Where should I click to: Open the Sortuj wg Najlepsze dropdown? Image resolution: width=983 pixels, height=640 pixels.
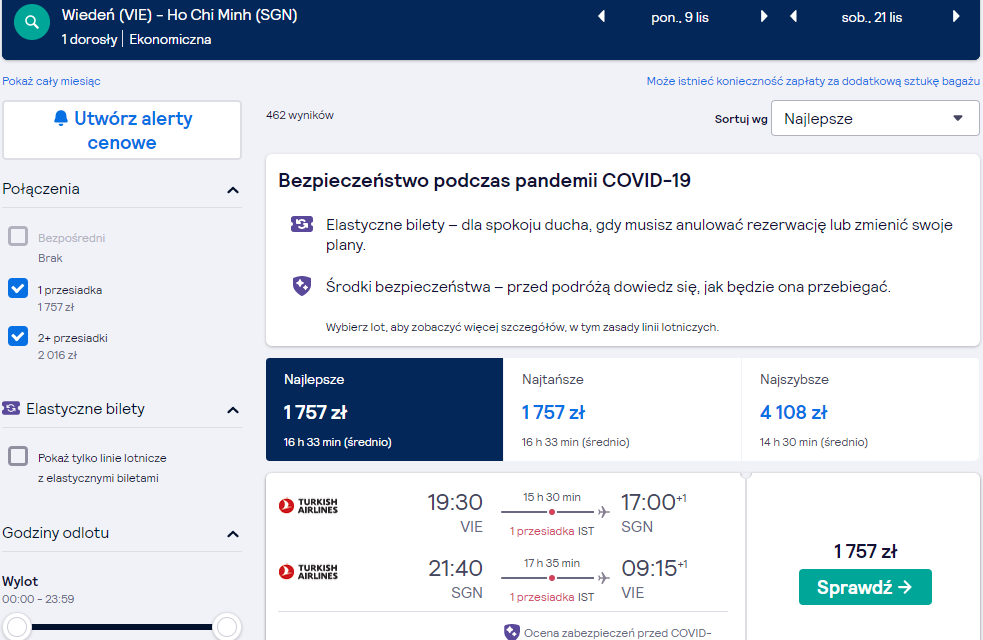[875, 118]
